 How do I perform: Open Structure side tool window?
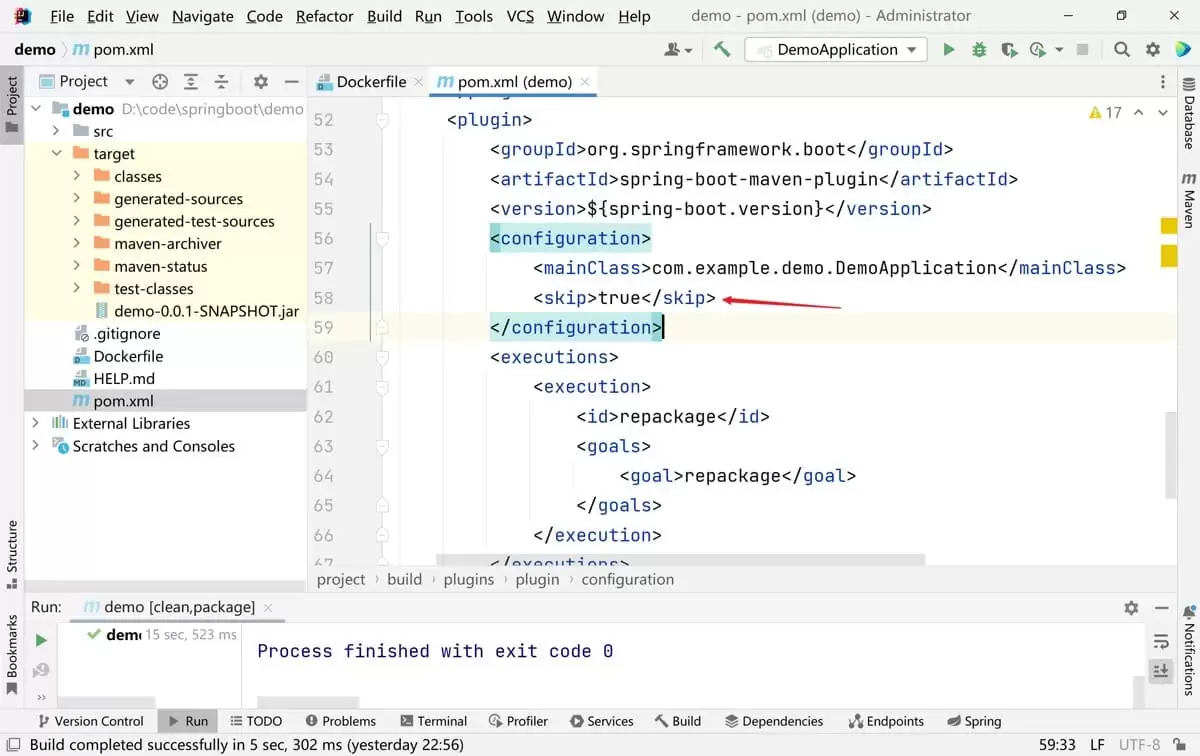(11, 555)
